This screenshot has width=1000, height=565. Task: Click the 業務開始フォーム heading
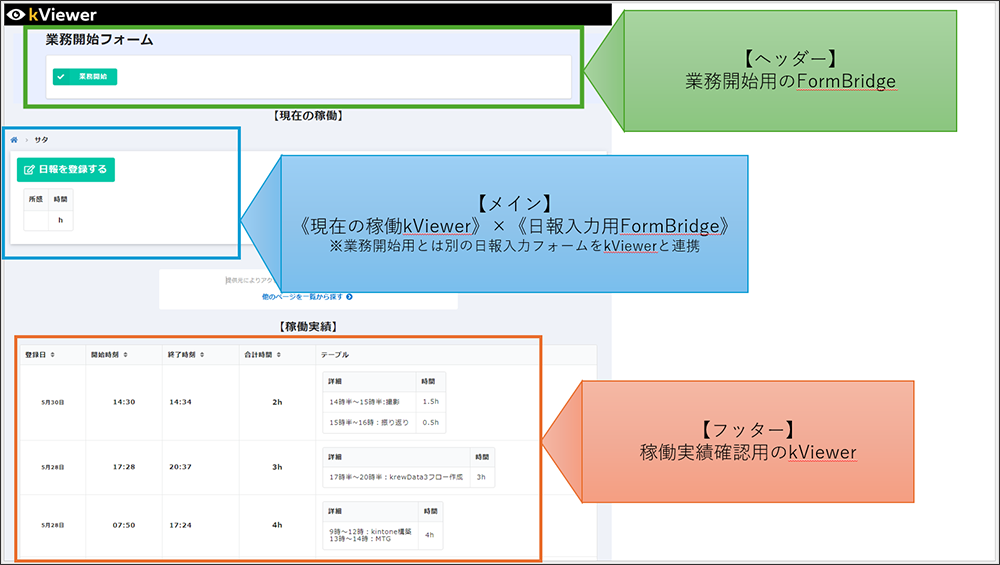click(99, 40)
